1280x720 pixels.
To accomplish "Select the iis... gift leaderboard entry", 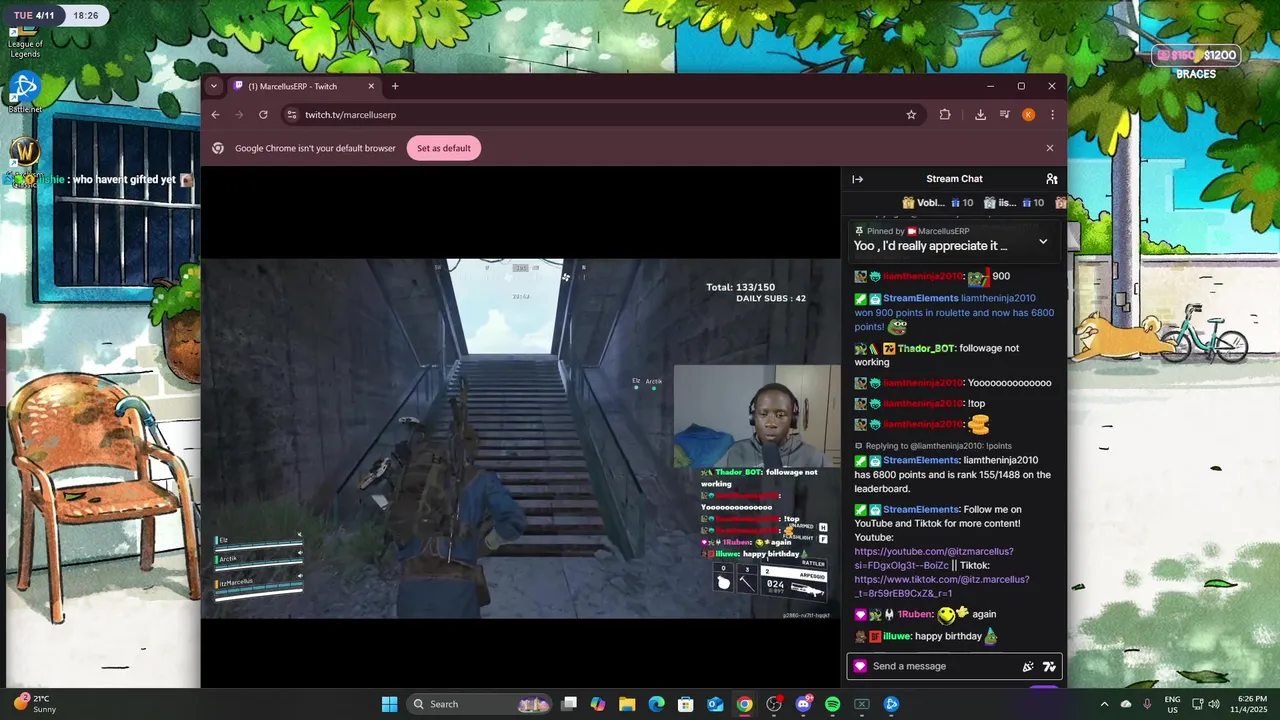I will pos(1013,203).
